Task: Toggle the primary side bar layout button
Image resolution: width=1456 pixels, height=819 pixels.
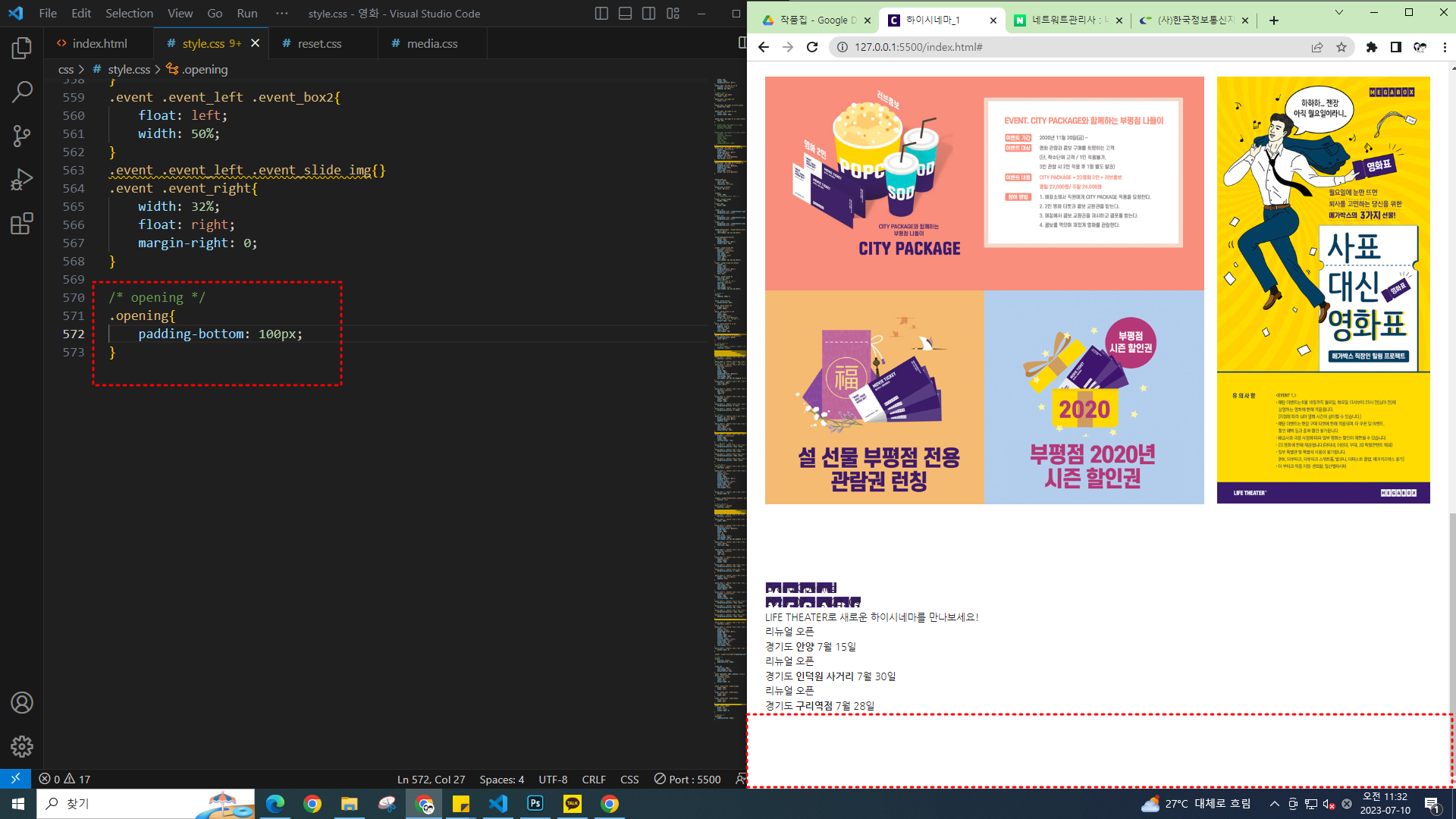Action: pyautogui.click(x=601, y=14)
